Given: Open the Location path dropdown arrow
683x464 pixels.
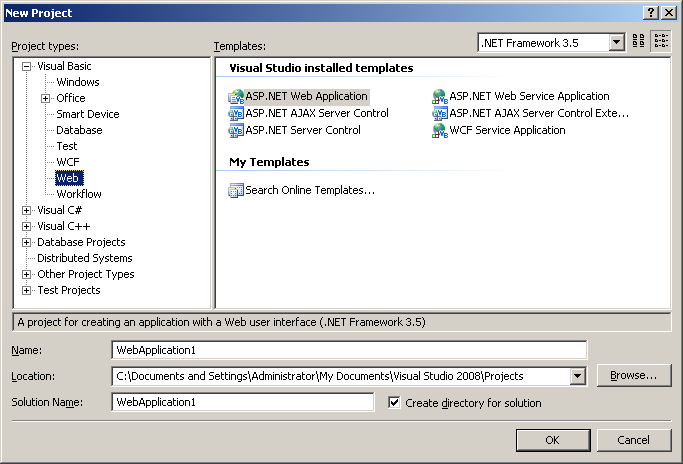Looking at the screenshot, I should point(578,376).
